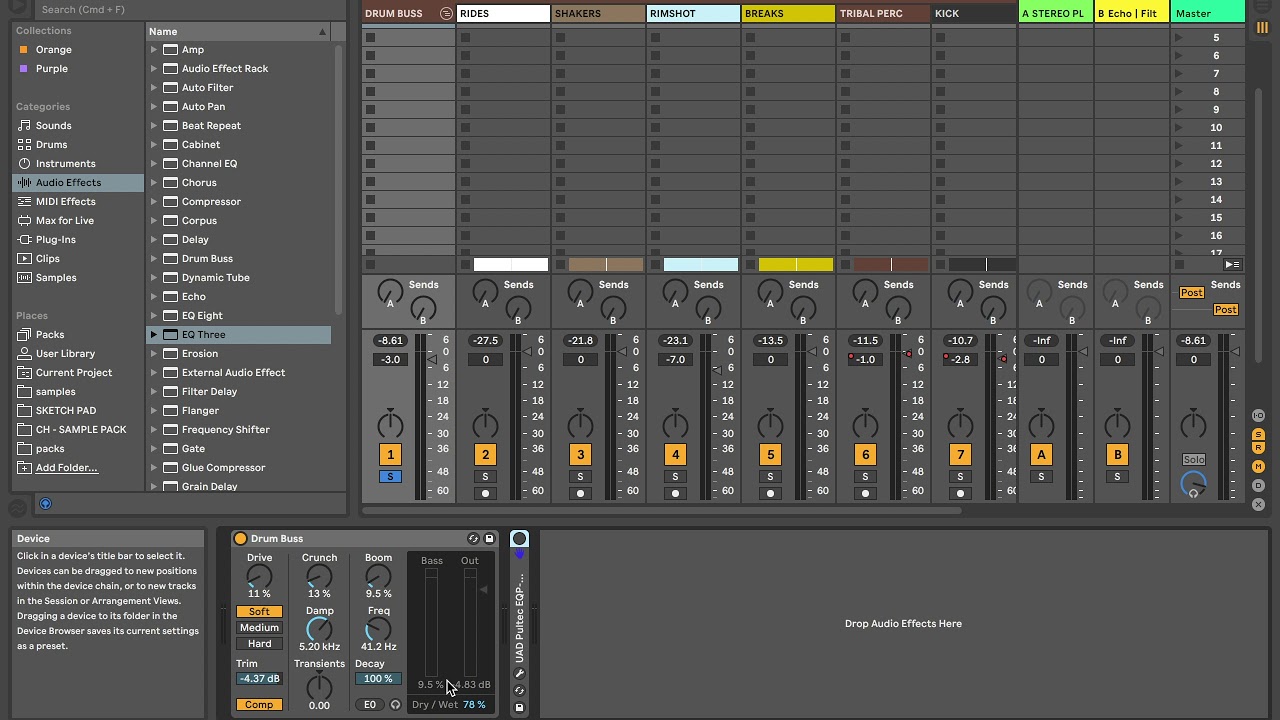Toggle the Crossfader section selector
Screen dimensions: 1280x720
(x=1259, y=504)
